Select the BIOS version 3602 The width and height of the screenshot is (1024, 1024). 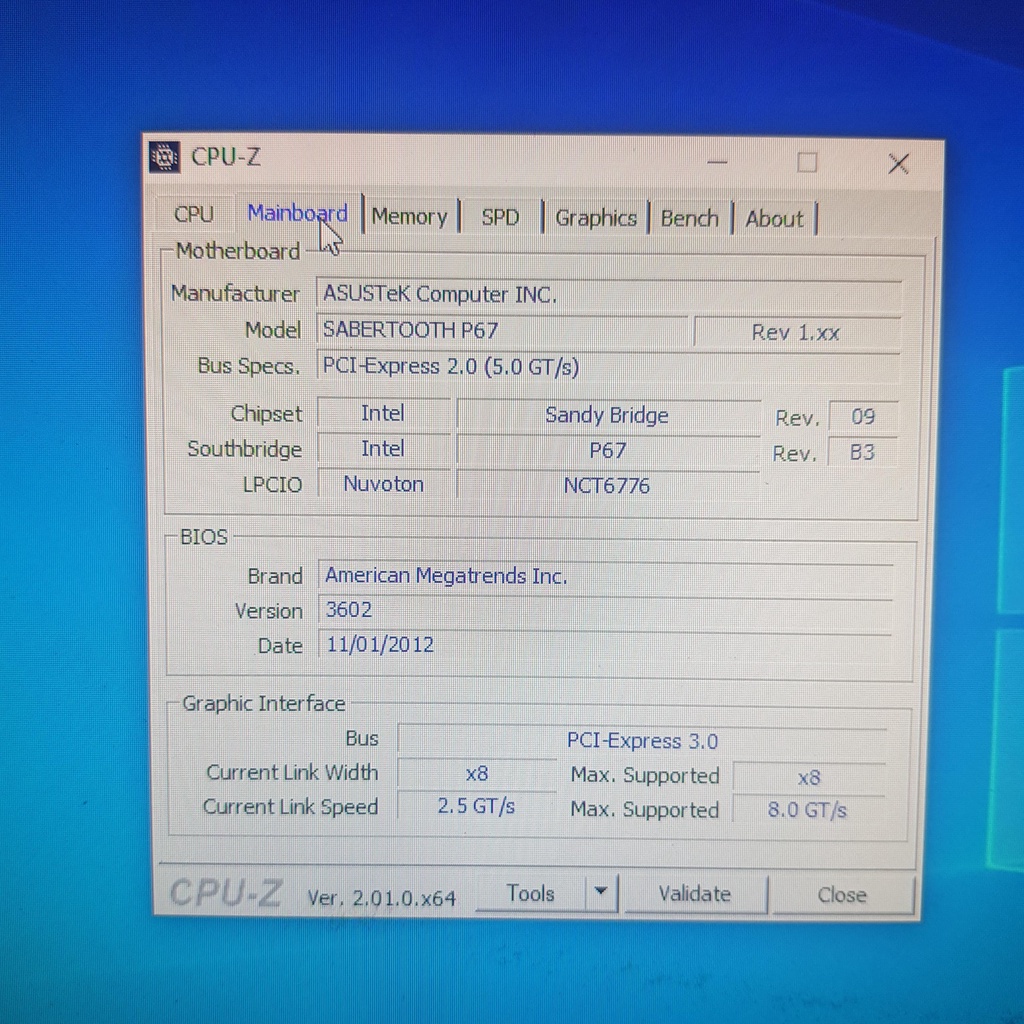606,610
